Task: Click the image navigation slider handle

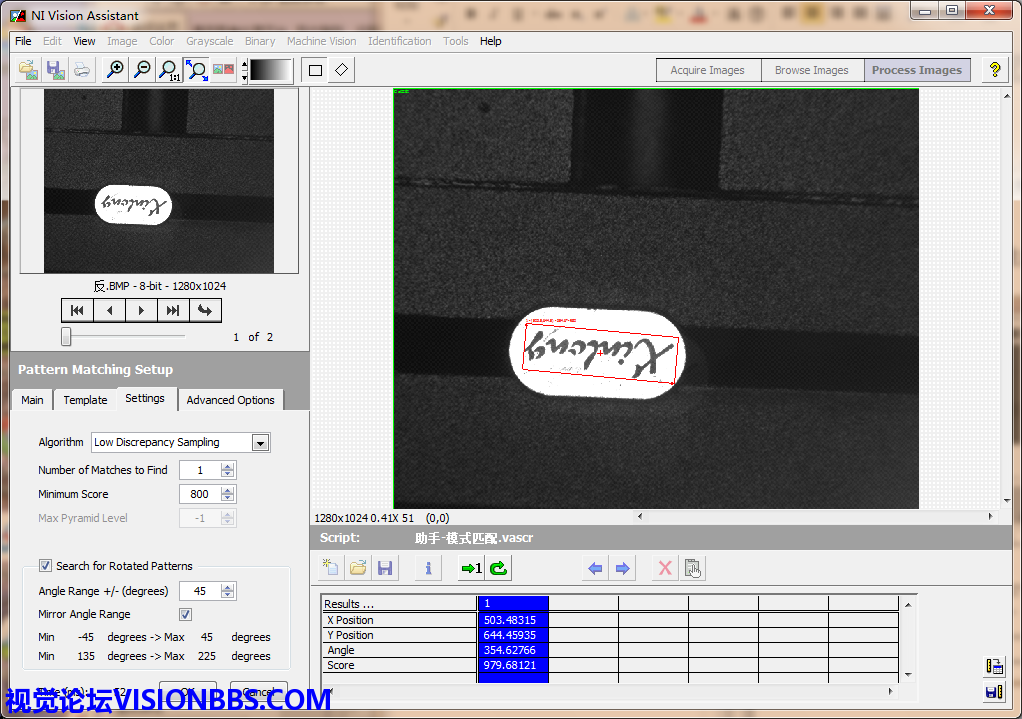Action: coord(66,336)
